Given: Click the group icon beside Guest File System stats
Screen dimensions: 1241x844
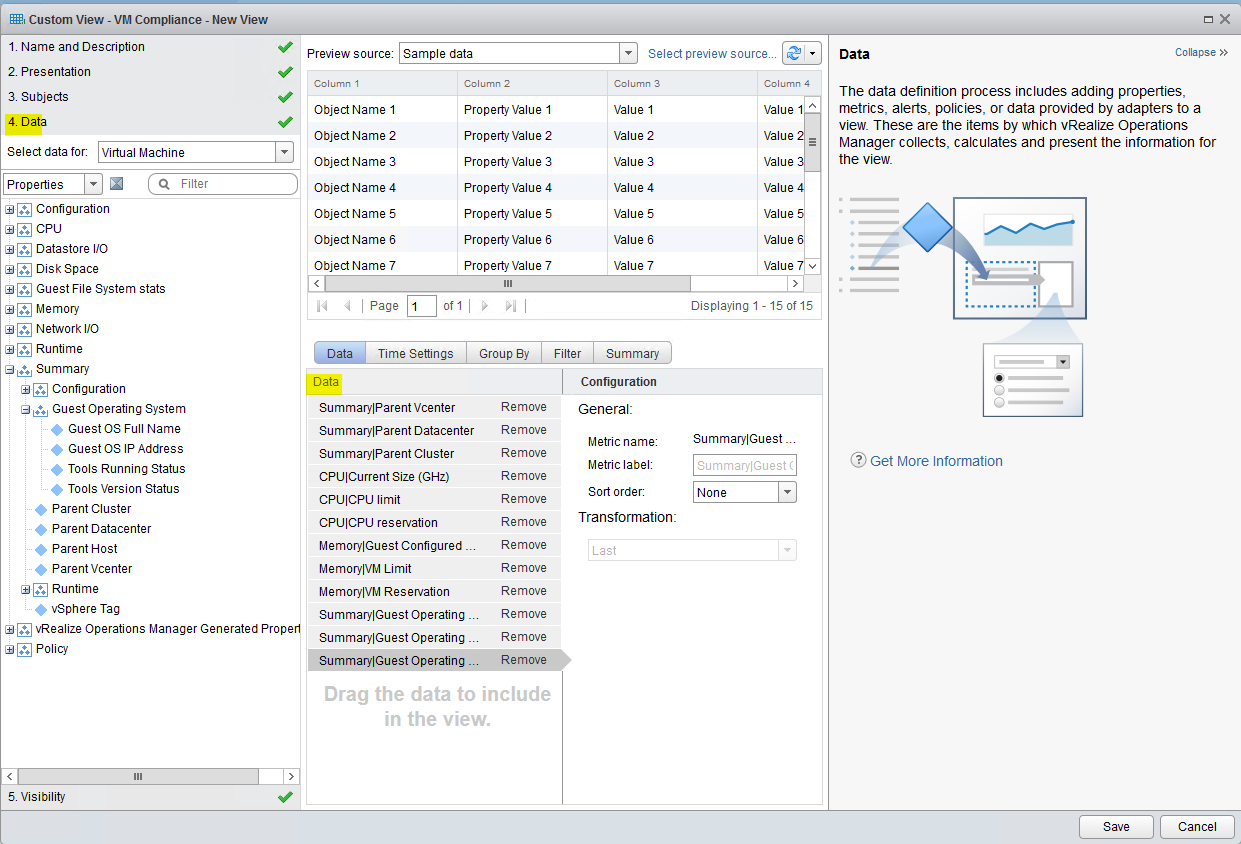Looking at the screenshot, I should [x=25, y=289].
